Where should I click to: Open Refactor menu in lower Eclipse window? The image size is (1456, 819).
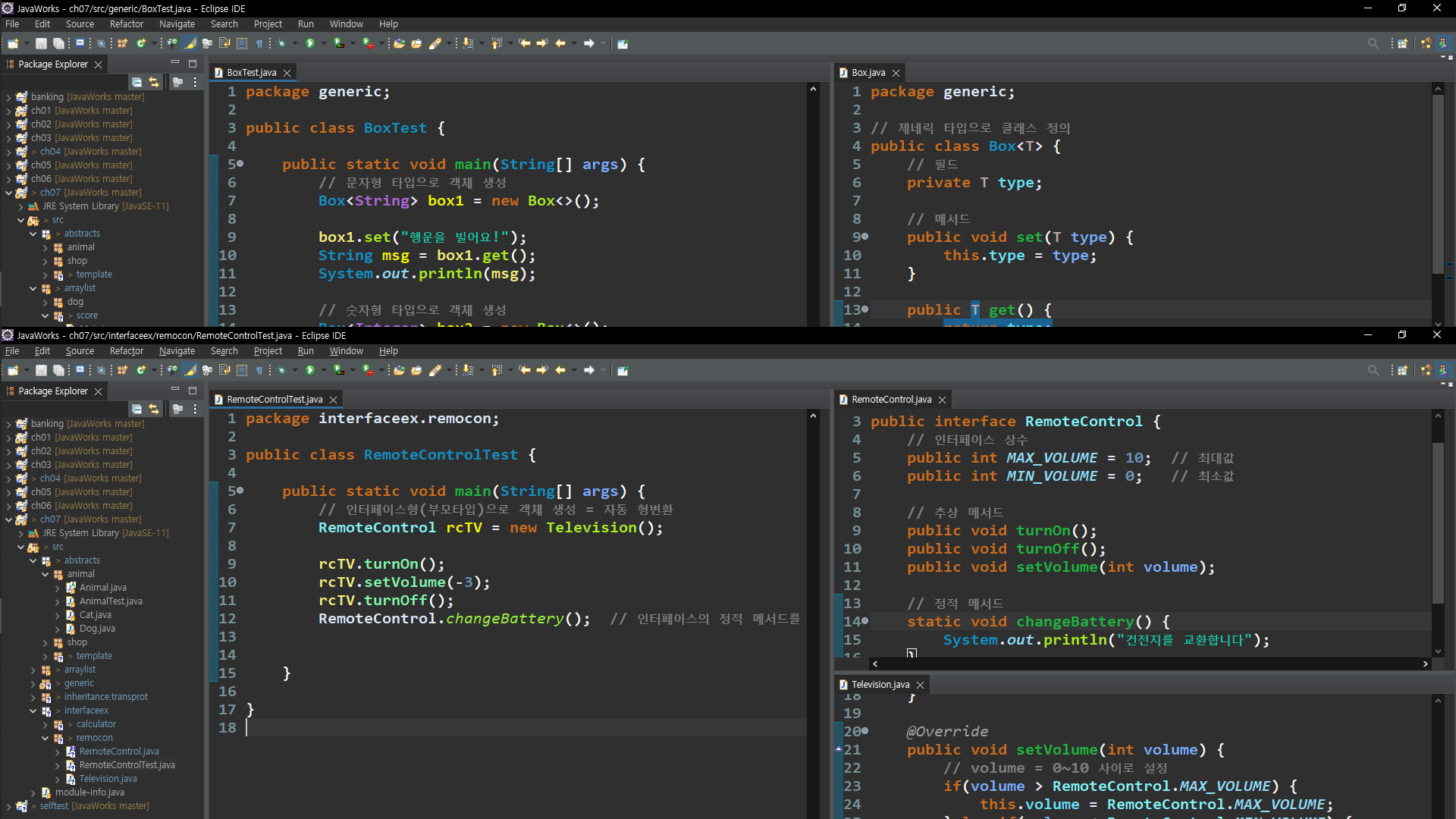click(126, 351)
